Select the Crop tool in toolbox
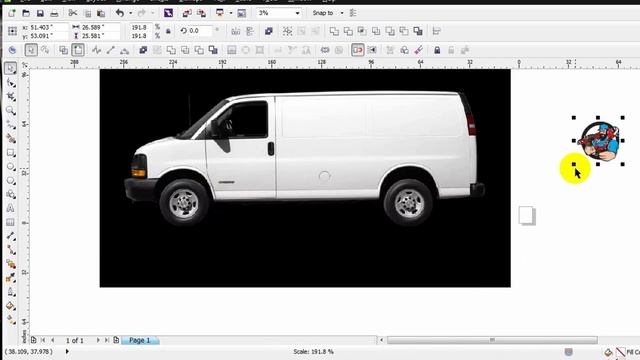Screen dimensions: 640x360 coord(11,97)
